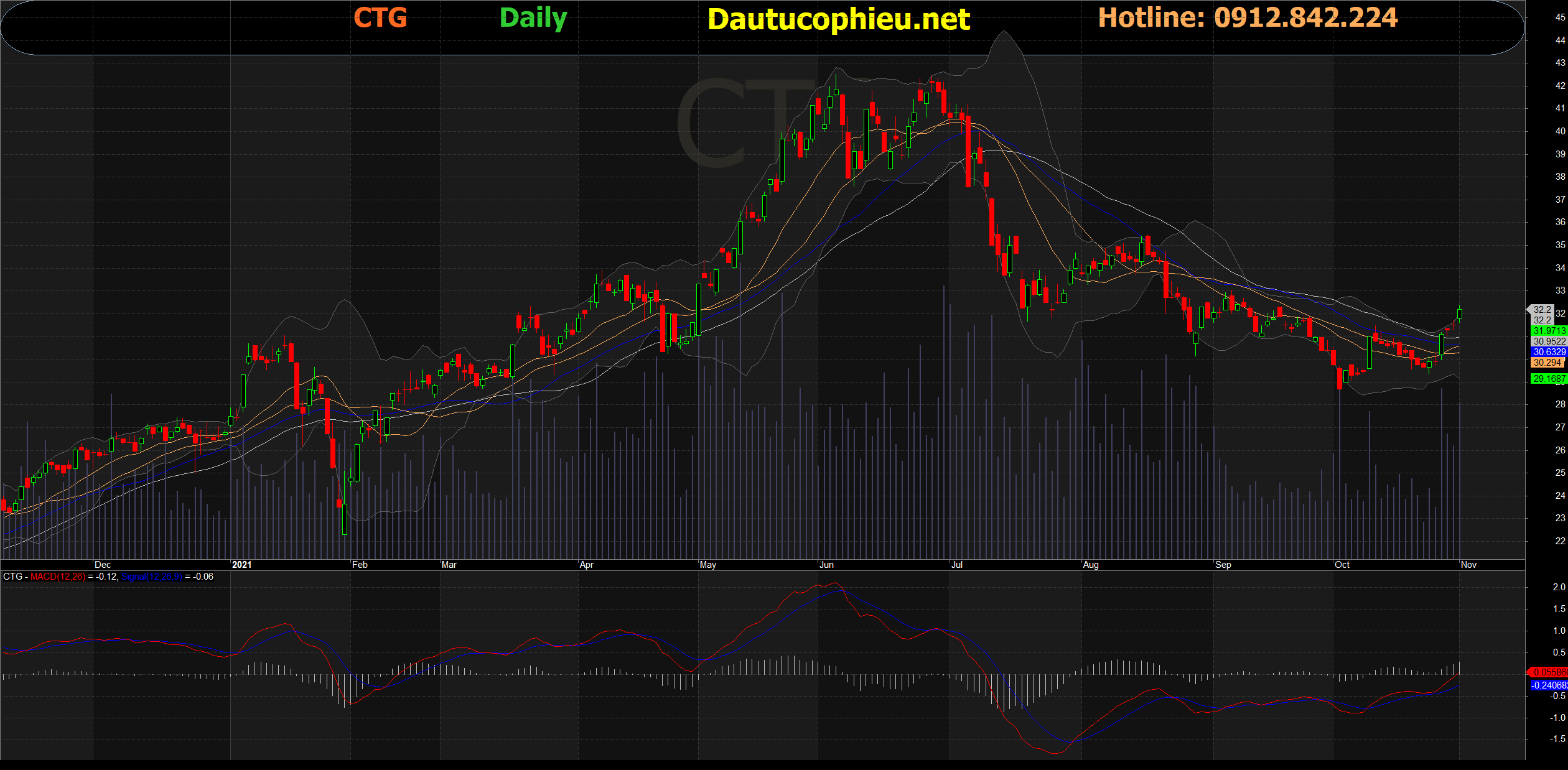1568x770 pixels.
Task: Click the orange 30.294 price tag
Action: [1547, 363]
